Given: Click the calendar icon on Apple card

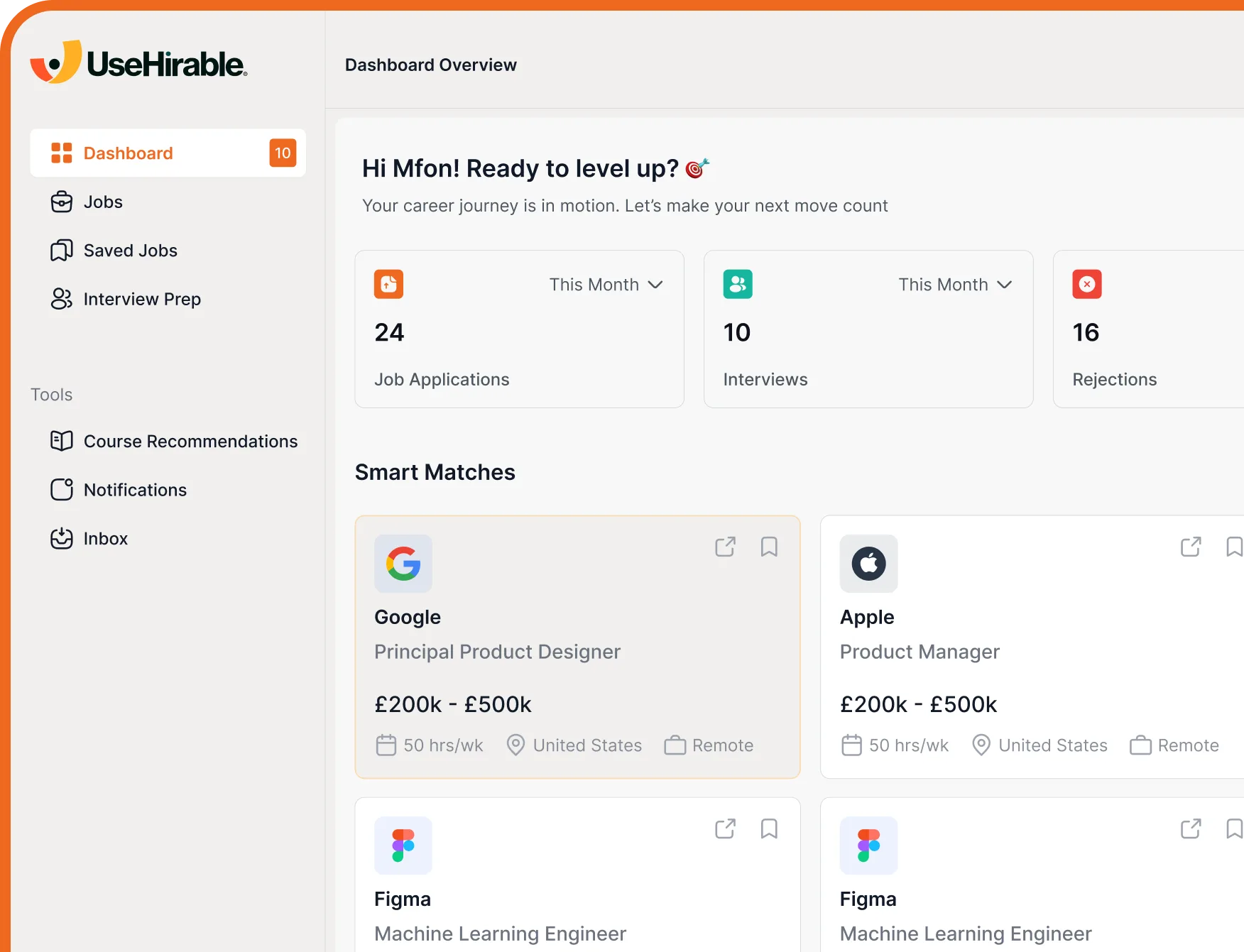Looking at the screenshot, I should pyautogui.click(x=851, y=745).
